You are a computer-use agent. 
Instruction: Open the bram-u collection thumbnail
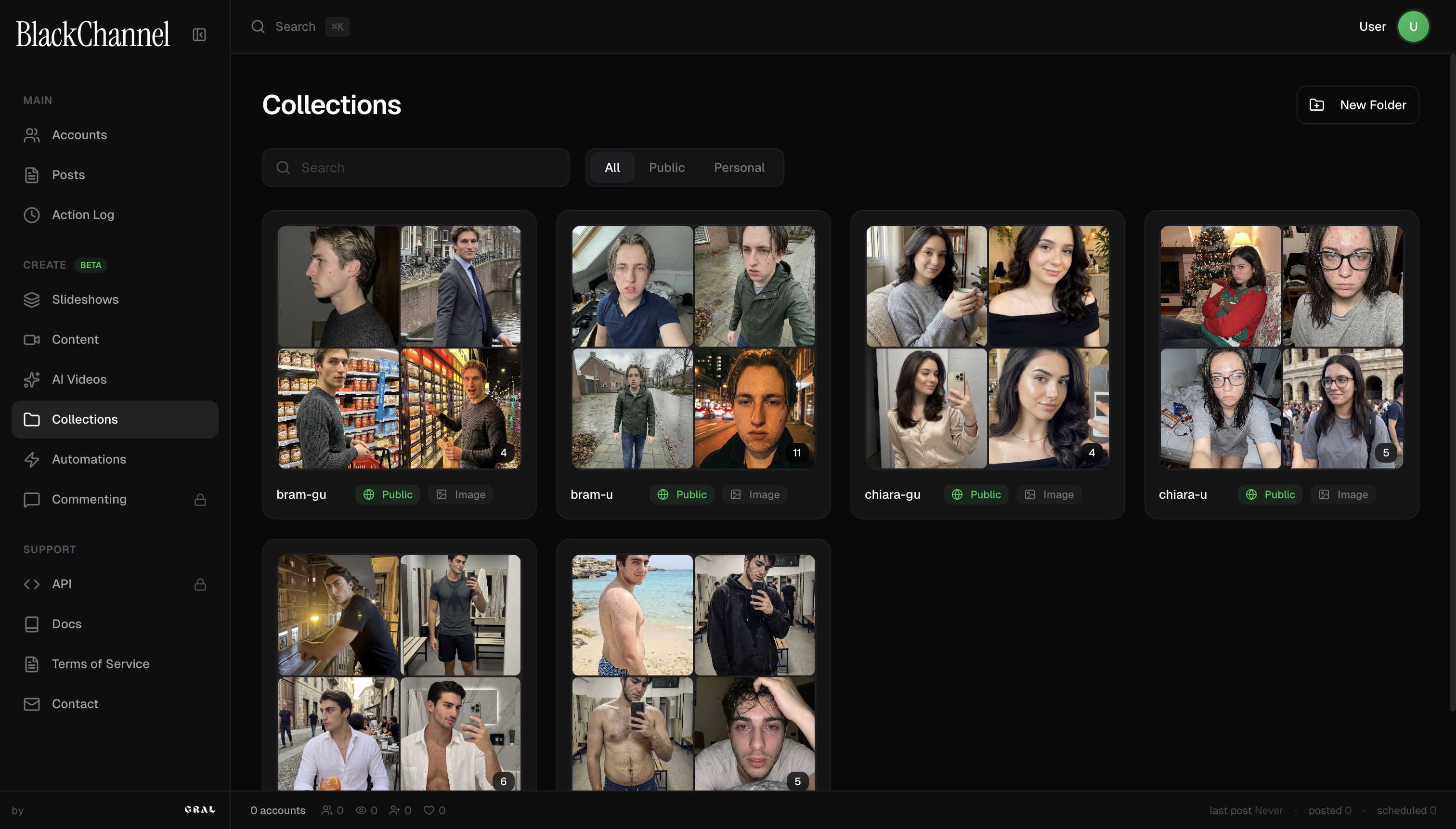click(x=693, y=347)
